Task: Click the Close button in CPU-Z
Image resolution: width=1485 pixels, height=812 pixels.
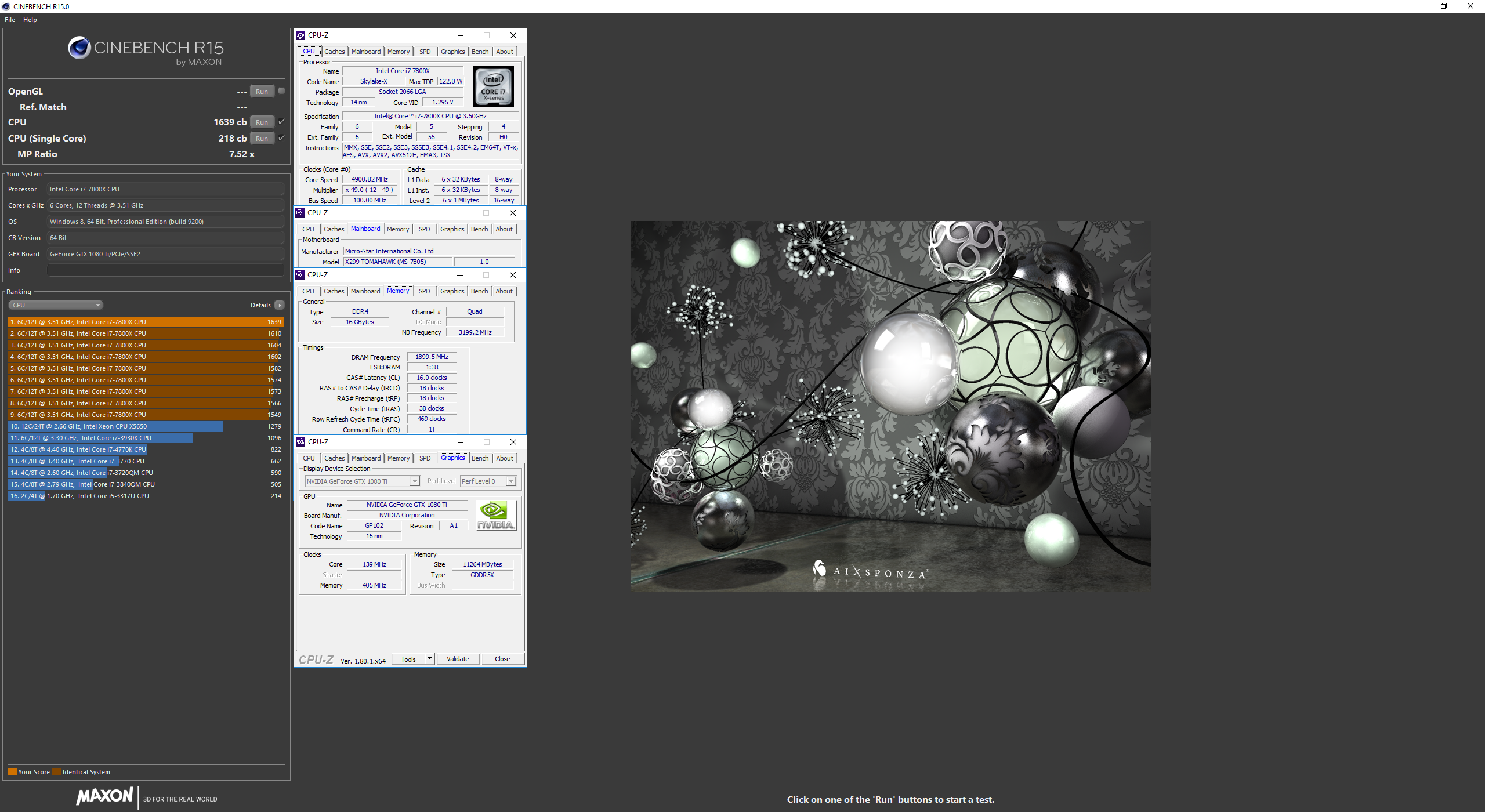Action: tap(502, 659)
